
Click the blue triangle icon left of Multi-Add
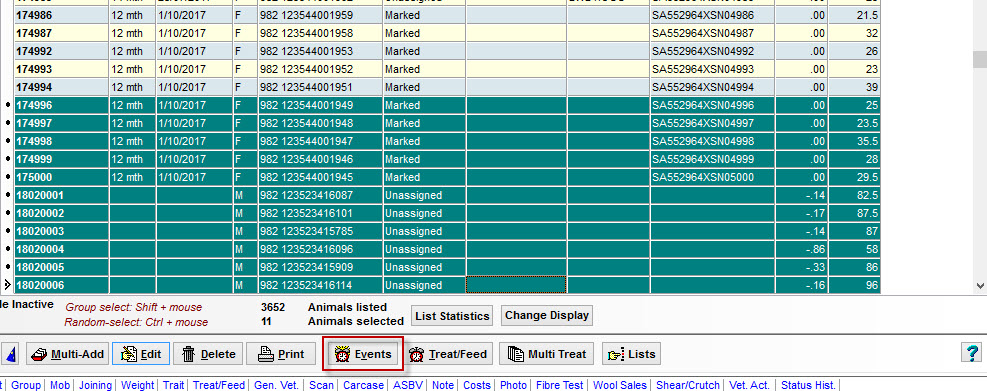11,354
